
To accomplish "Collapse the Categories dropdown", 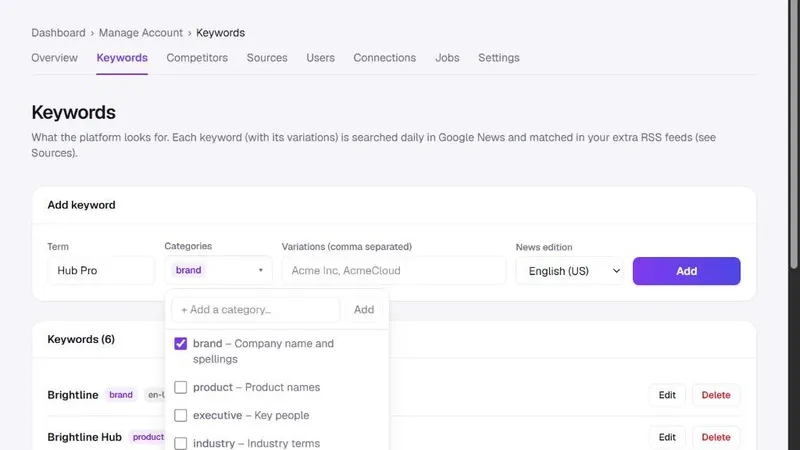I will coord(260,270).
